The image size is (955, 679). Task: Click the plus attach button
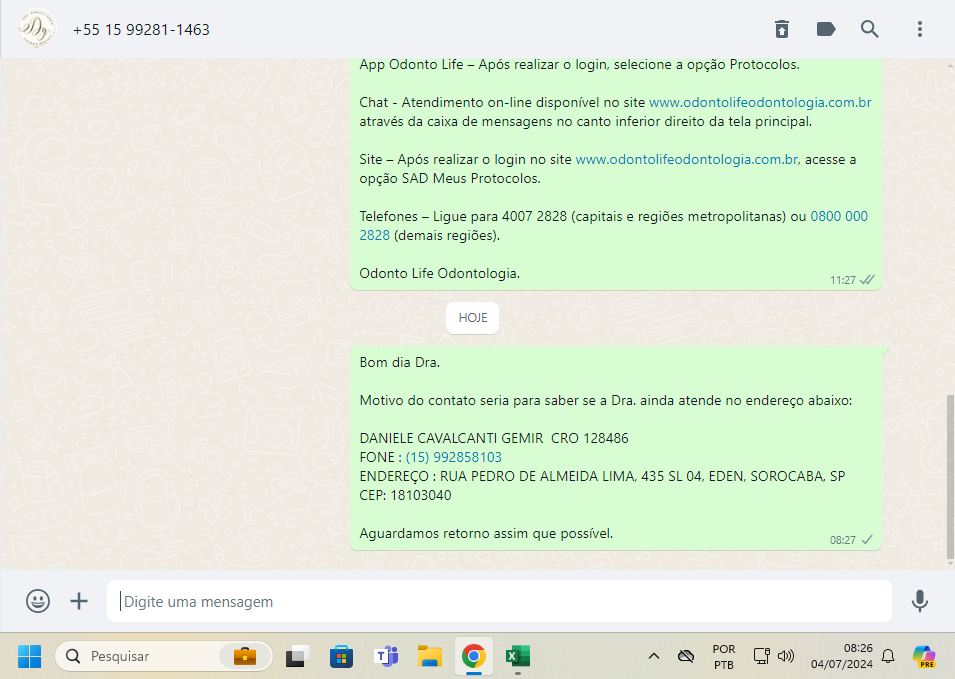point(79,601)
